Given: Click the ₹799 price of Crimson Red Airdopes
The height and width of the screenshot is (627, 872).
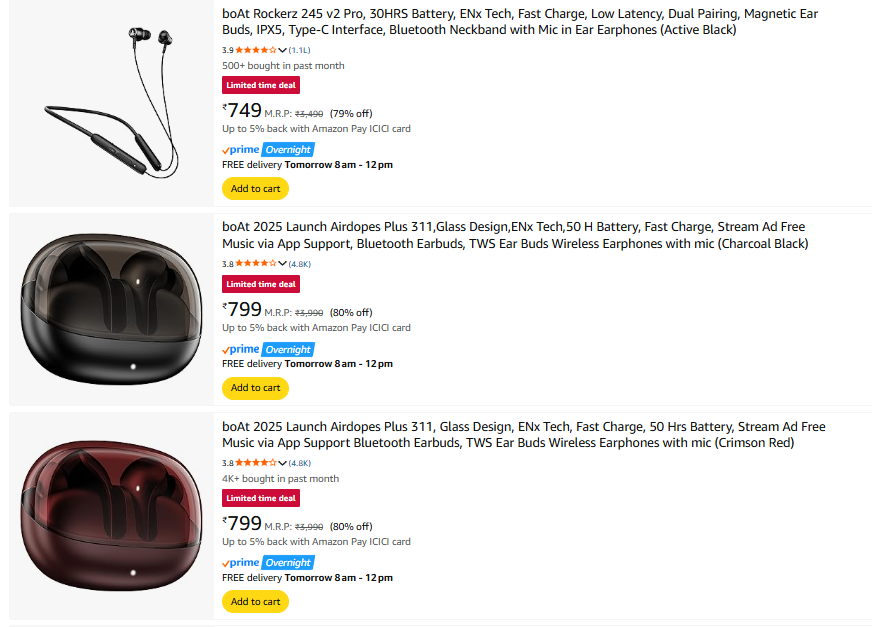Looking at the screenshot, I should click(242, 524).
